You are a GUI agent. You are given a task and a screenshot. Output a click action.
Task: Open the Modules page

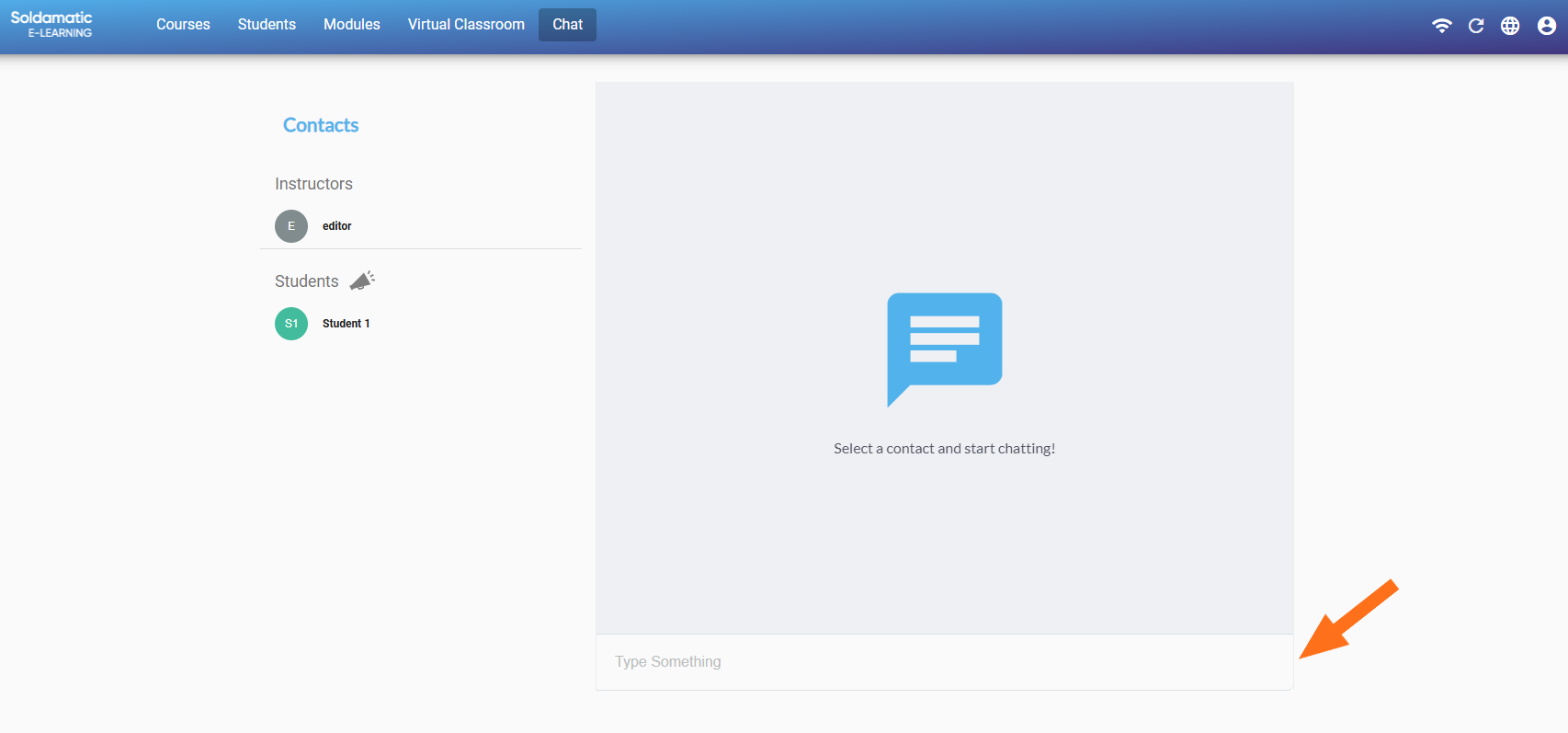(352, 25)
